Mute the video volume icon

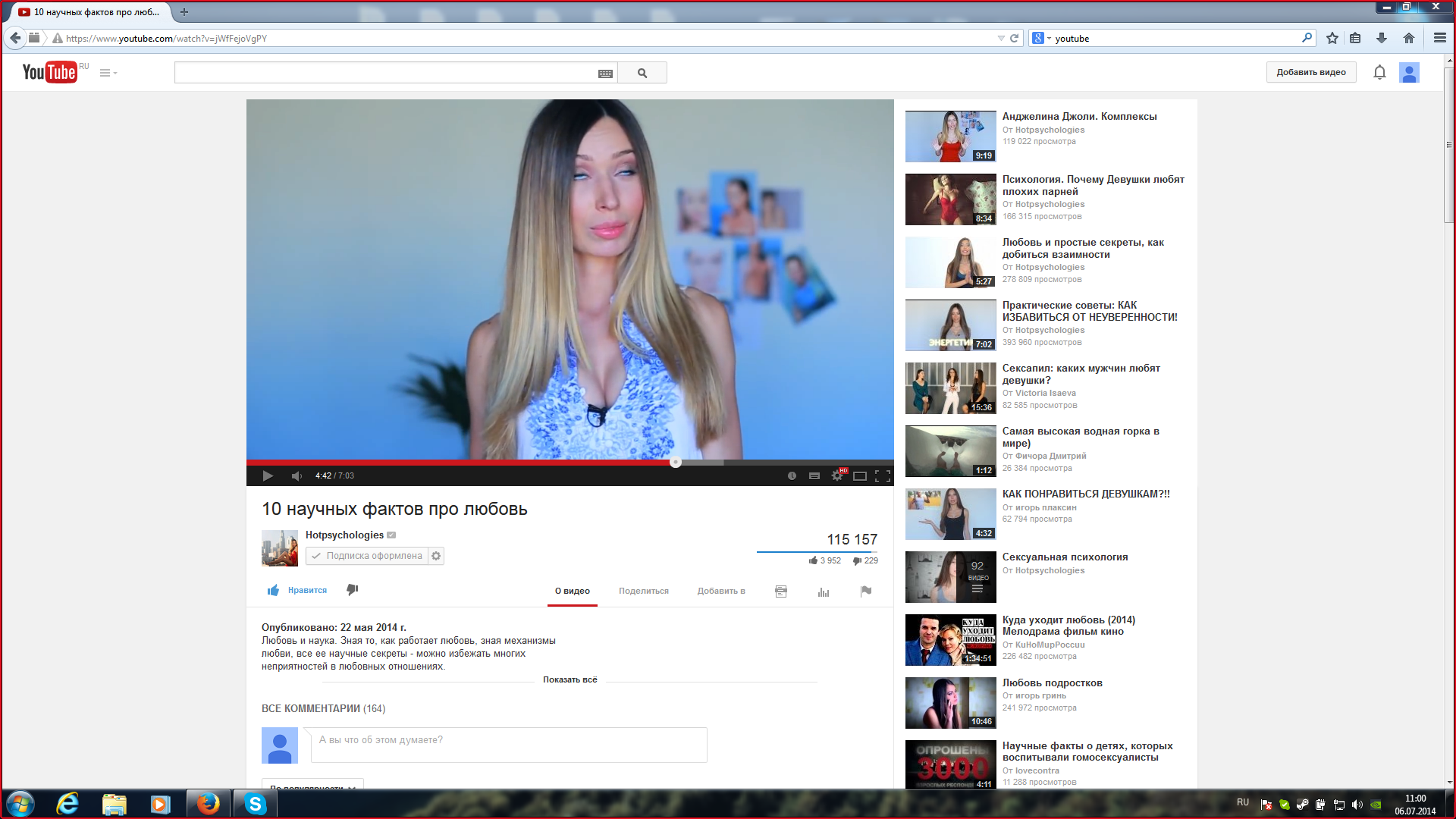[297, 475]
